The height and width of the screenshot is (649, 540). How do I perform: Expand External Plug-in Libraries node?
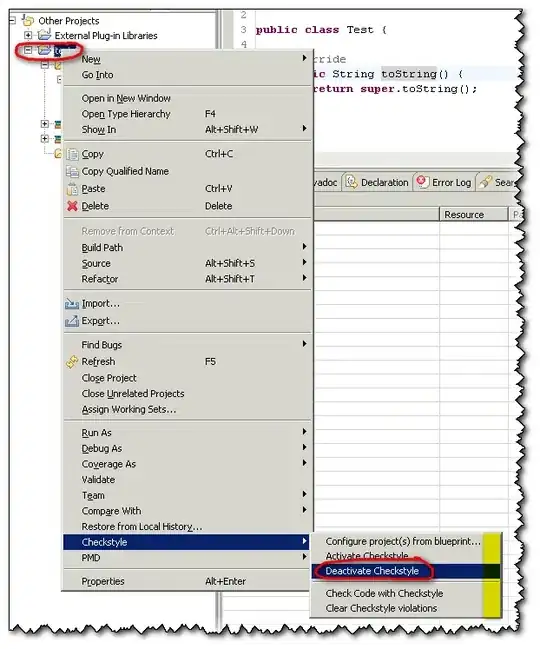pos(28,35)
